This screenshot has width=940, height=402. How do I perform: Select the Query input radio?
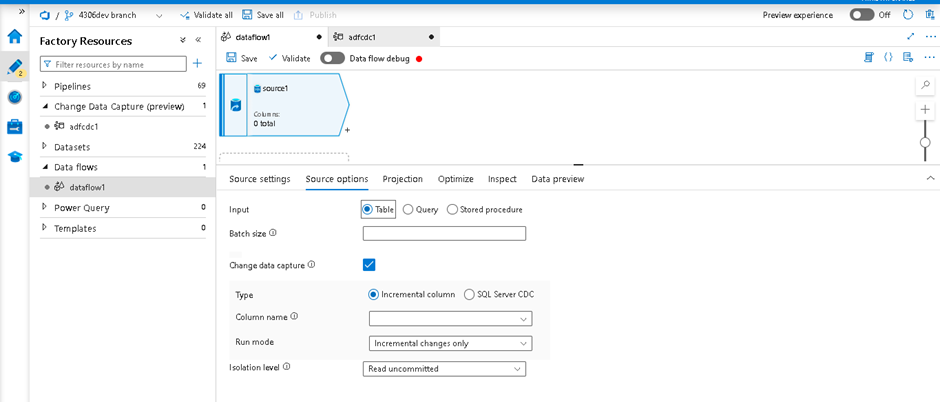click(408, 210)
